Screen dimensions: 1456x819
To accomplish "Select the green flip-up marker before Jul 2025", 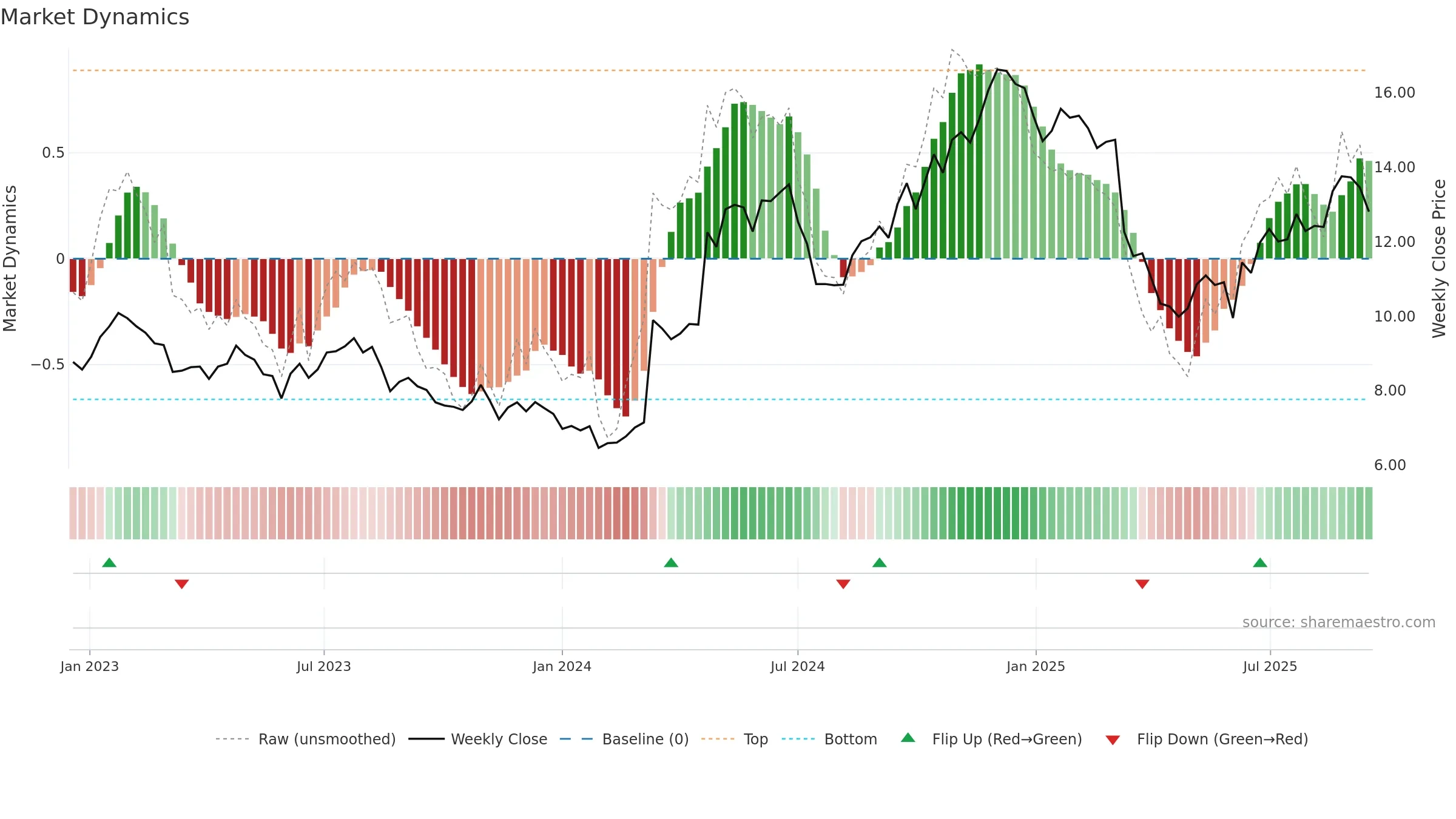I will pos(1260,562).
